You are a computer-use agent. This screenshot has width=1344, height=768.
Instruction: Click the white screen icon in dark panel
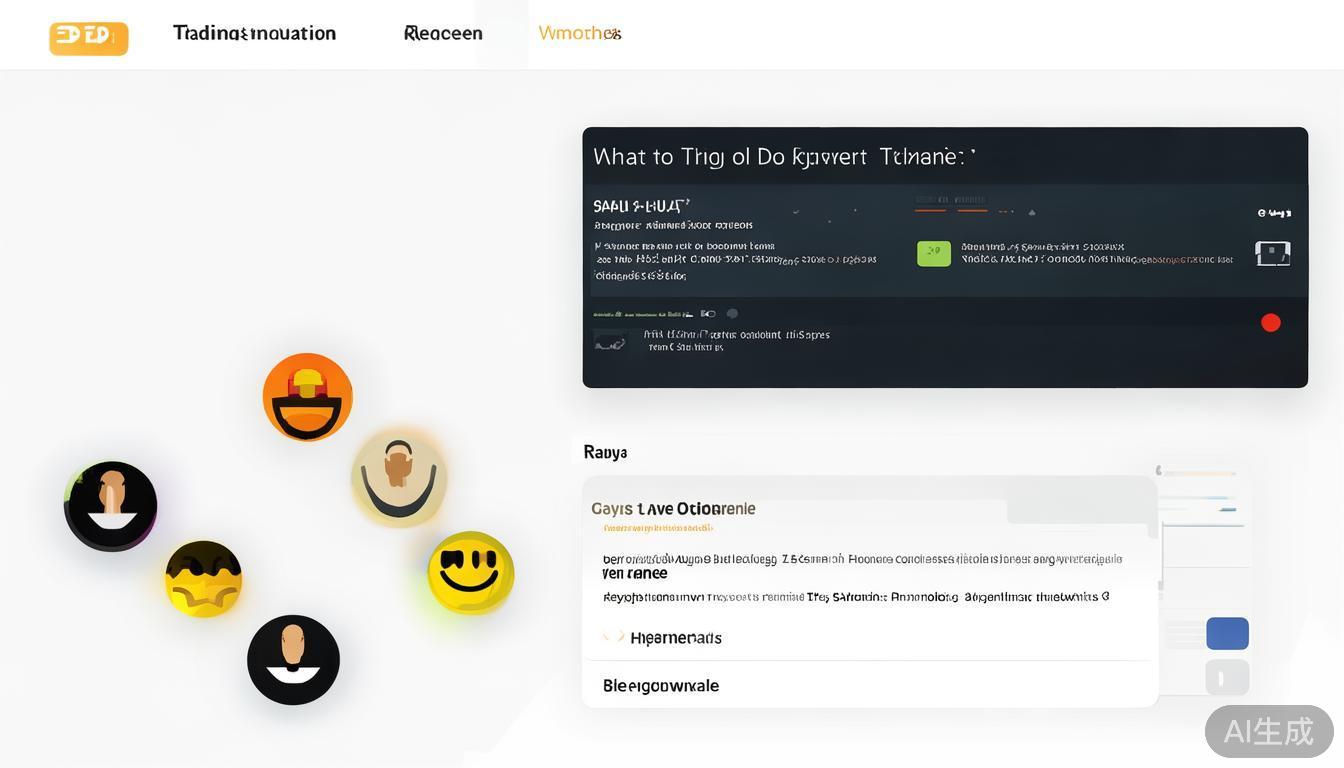[x=1272, y=253]
